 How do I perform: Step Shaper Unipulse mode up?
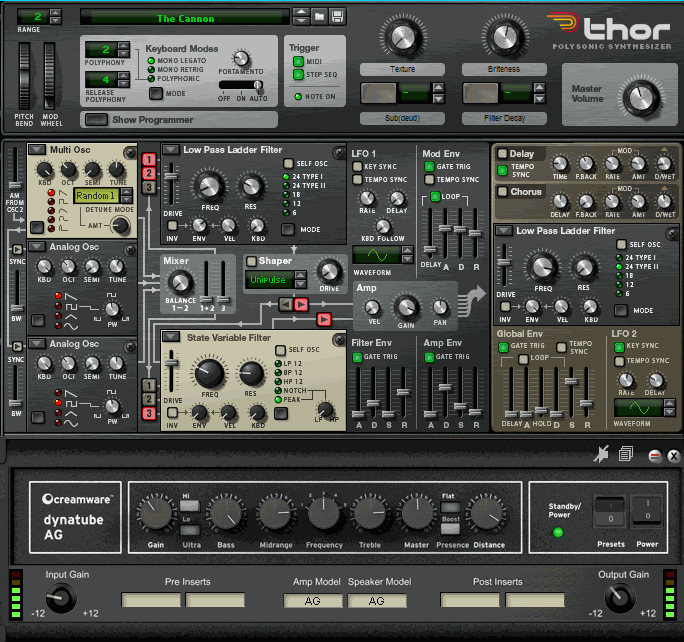[x=301, y=275]
